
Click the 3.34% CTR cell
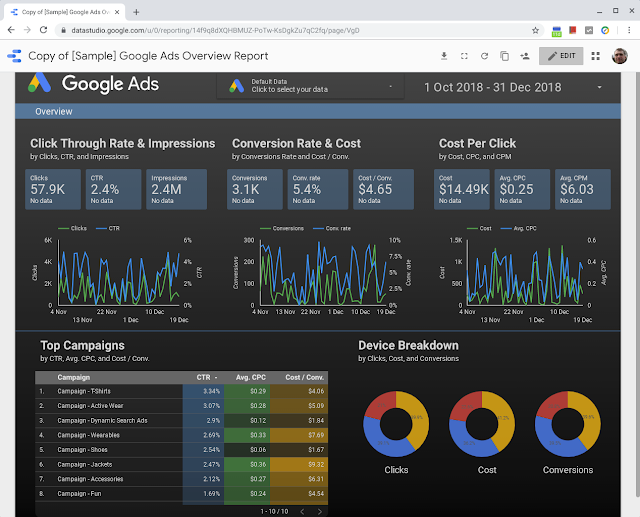point(203,391)
